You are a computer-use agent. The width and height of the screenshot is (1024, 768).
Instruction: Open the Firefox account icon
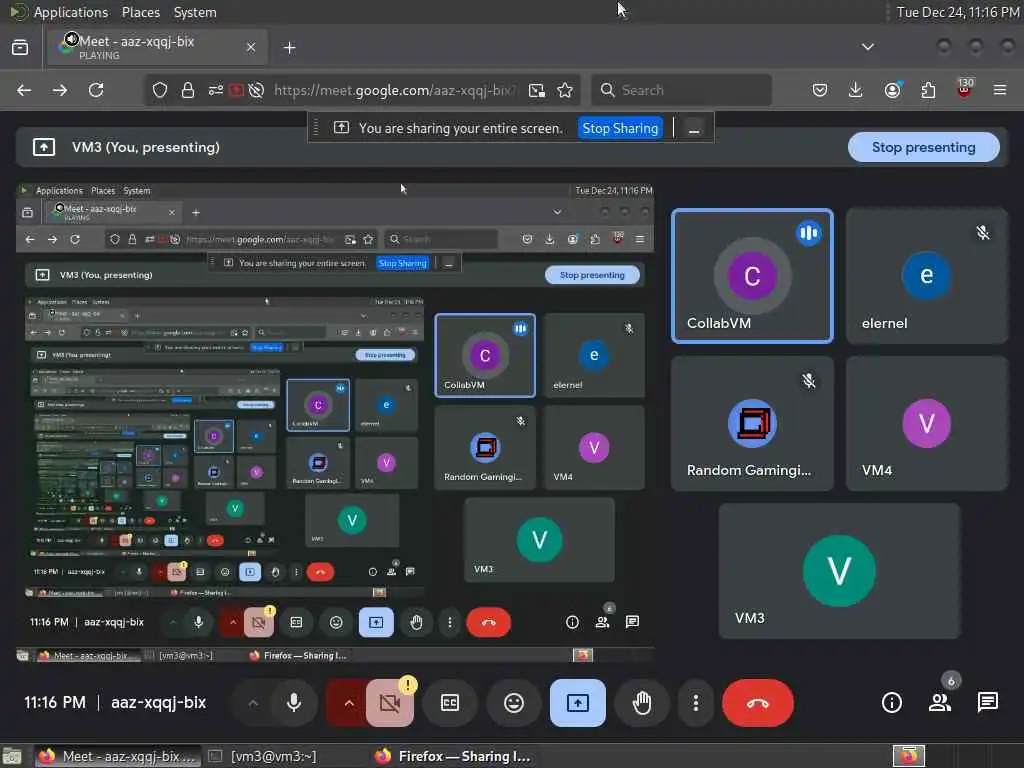point(893,90)
